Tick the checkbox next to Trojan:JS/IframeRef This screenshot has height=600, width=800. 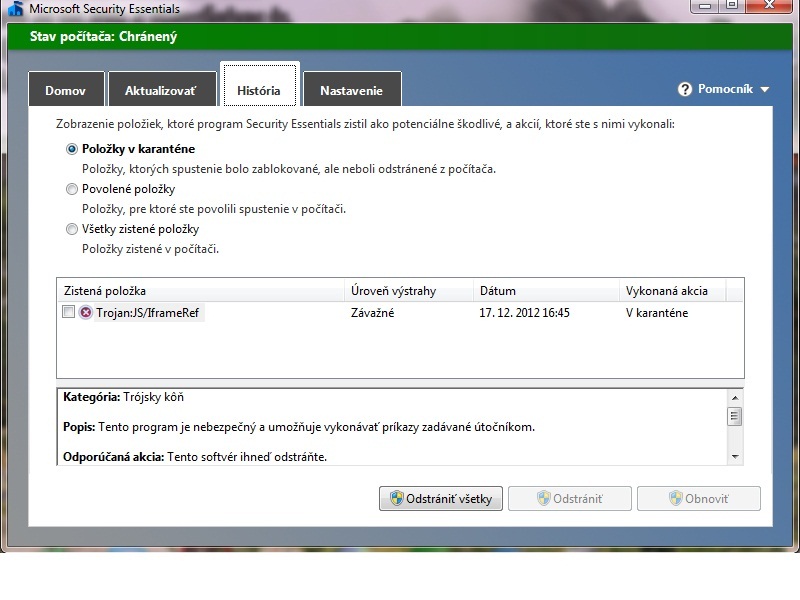68,313
